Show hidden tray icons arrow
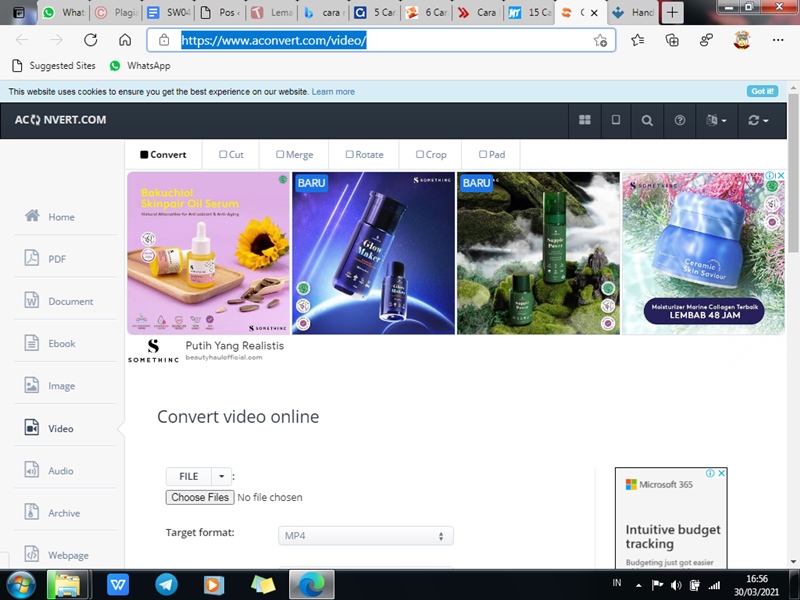Viewport: 800px width, 600px height. 638,586
